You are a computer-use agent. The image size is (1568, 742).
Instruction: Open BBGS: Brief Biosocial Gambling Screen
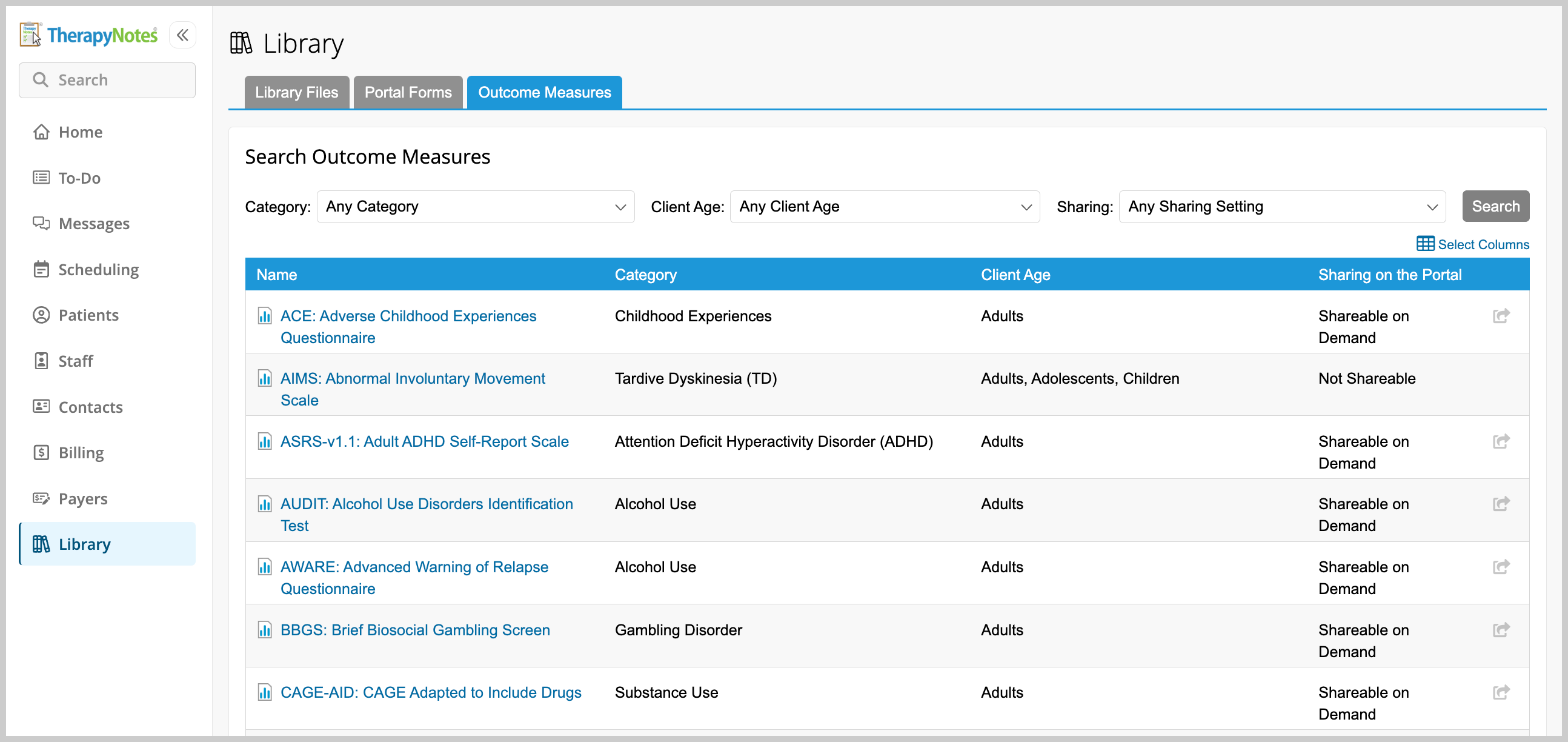click(x=415, y=629)
